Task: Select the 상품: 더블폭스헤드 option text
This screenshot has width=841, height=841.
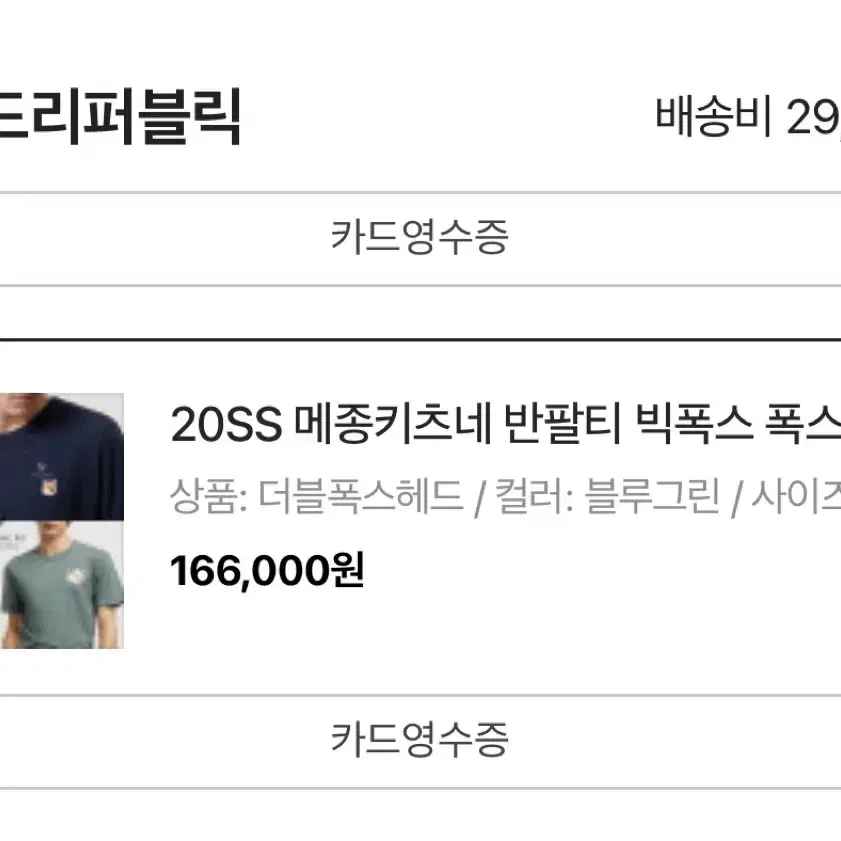Action: point(316,497)
